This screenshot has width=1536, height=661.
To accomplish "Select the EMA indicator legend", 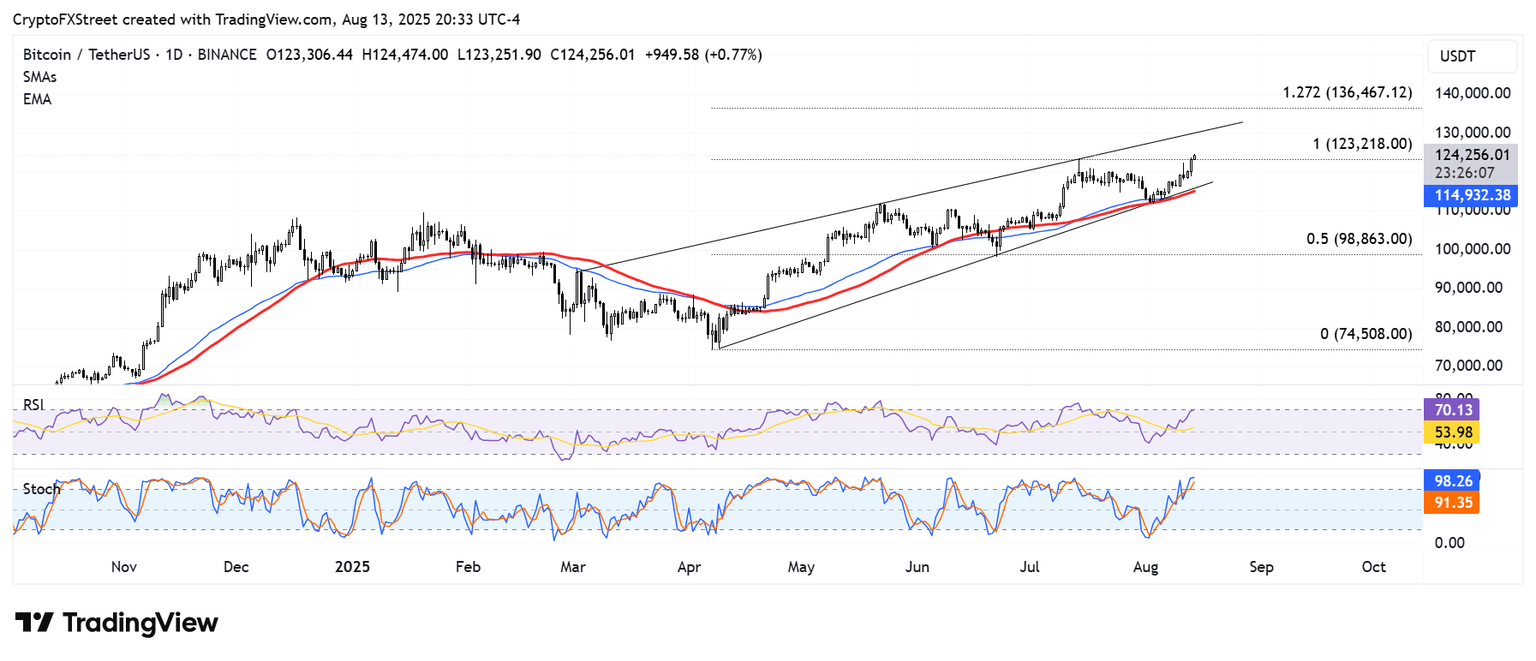I will pos(36,99).
